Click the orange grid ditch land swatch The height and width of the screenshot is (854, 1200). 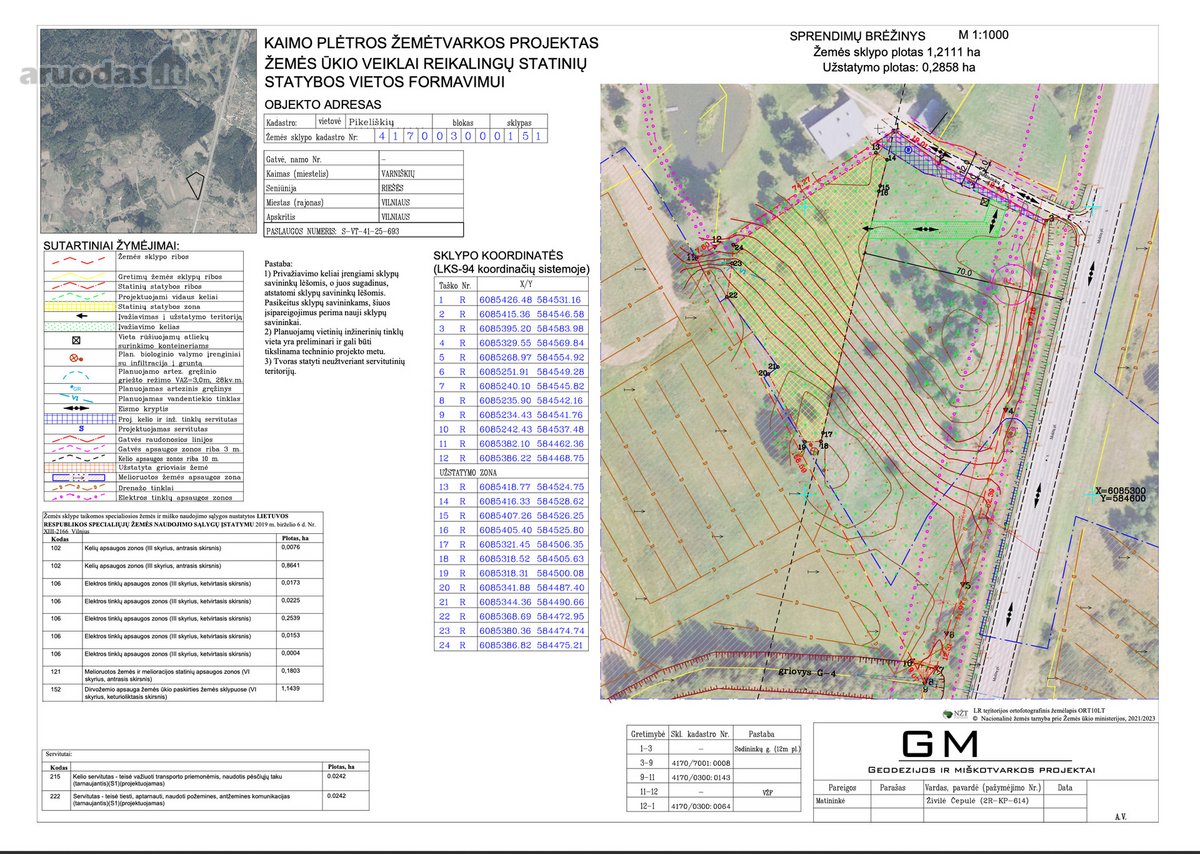(80, 467)
